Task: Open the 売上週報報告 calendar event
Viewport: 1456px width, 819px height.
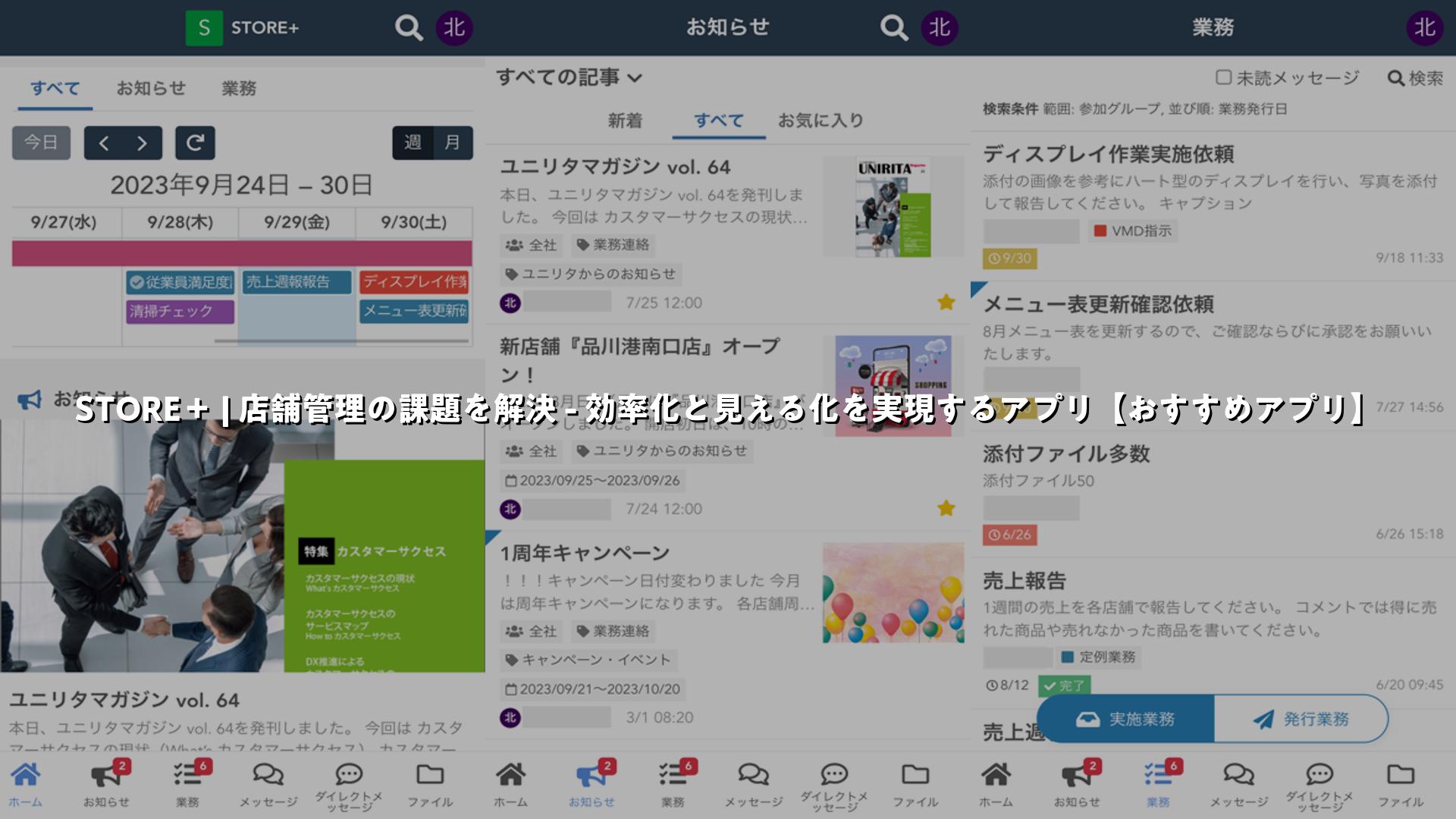Action: click(297, 282)
